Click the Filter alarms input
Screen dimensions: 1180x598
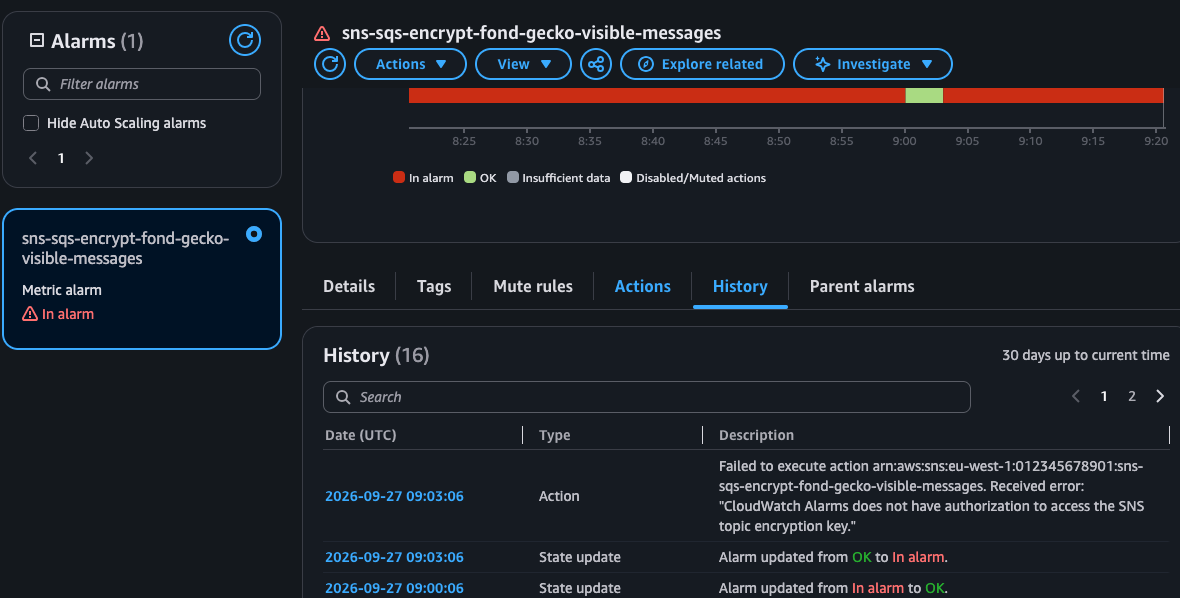click(142, 84)
